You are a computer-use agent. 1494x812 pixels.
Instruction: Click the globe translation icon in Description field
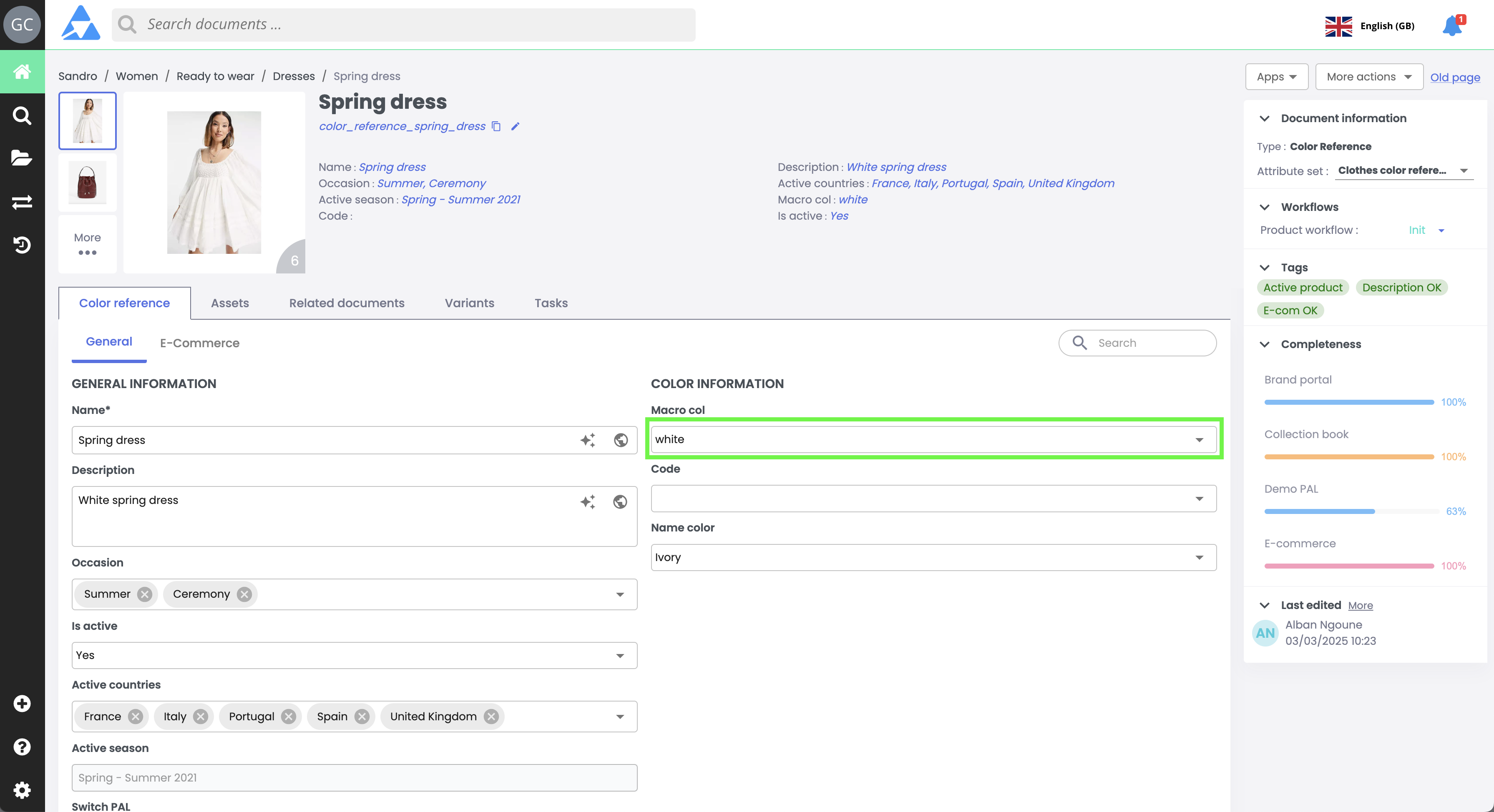pyautogui.click(x=620, y=502)
